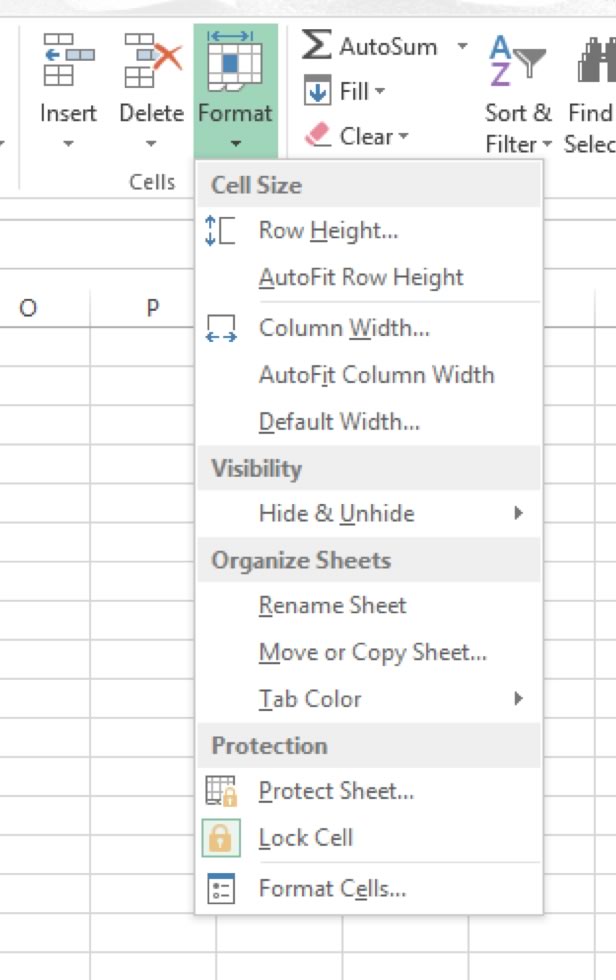Select Move or Copy Sheet

[x=372, y=653]
